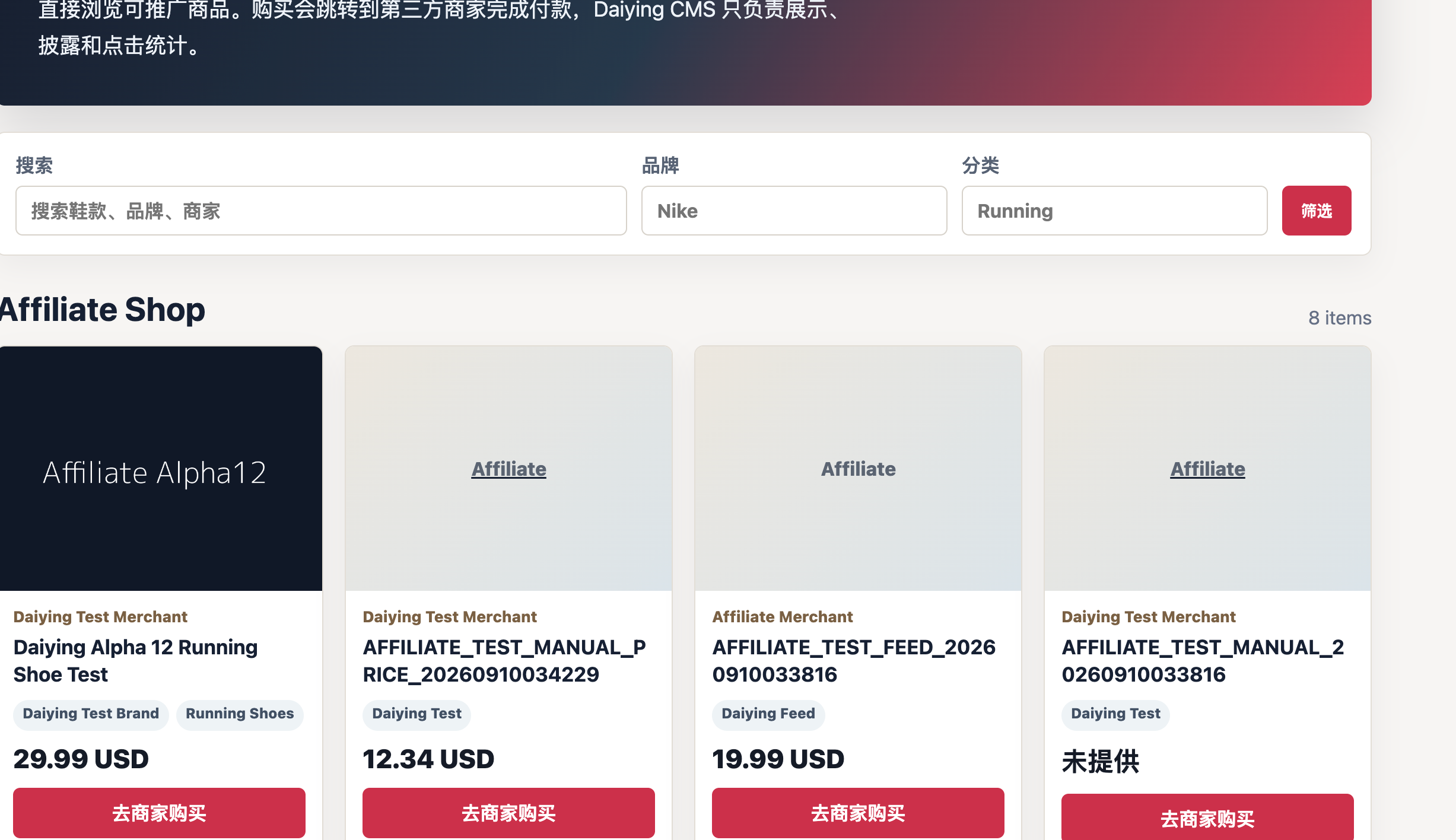
Task: Select the Daiying Test Brand tag
Action: 91,714
